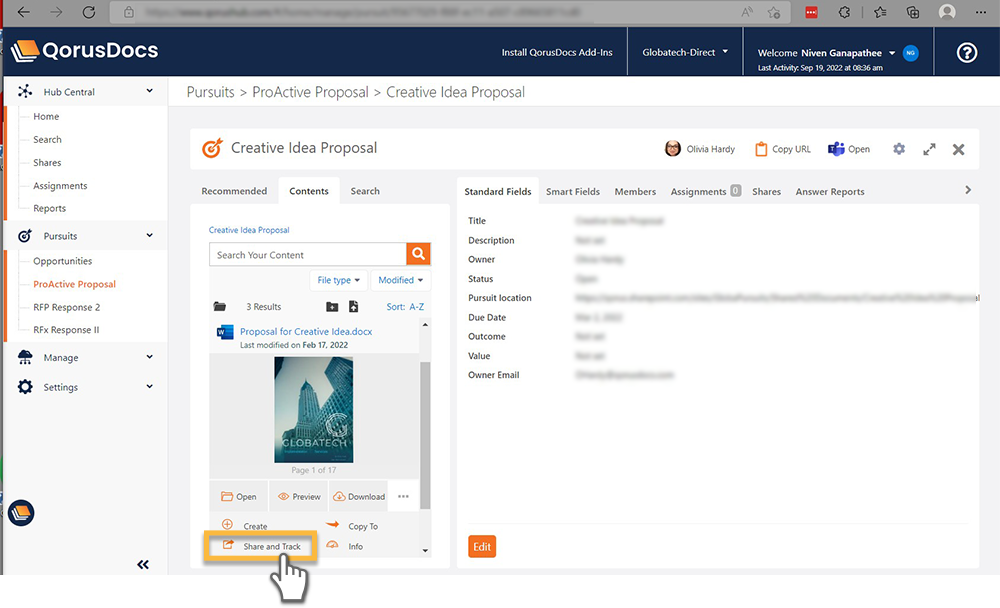The height and width of the screenshot is (608, 1000).
Task: Click the Search Your Content field
Action: [x=307, y=254]
